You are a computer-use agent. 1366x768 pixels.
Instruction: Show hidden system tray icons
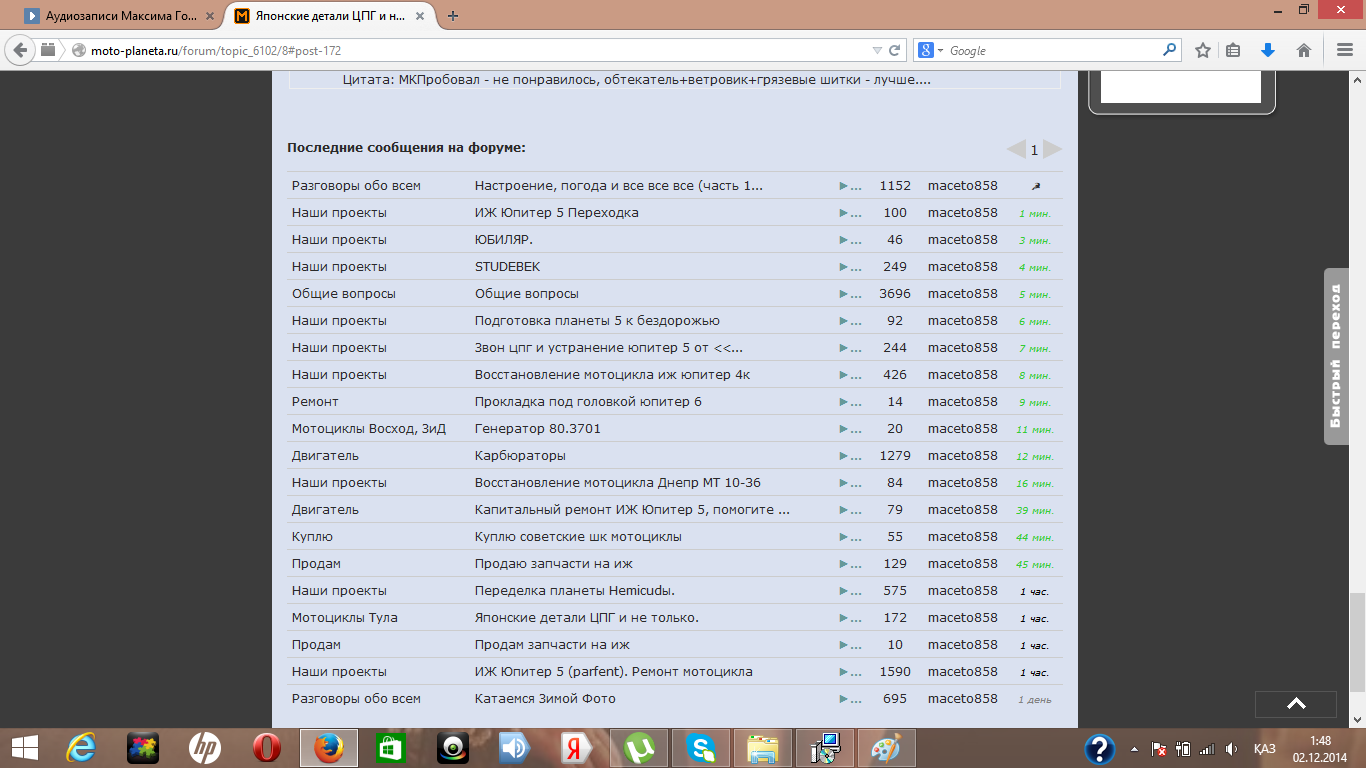(x=1134, y=749)
